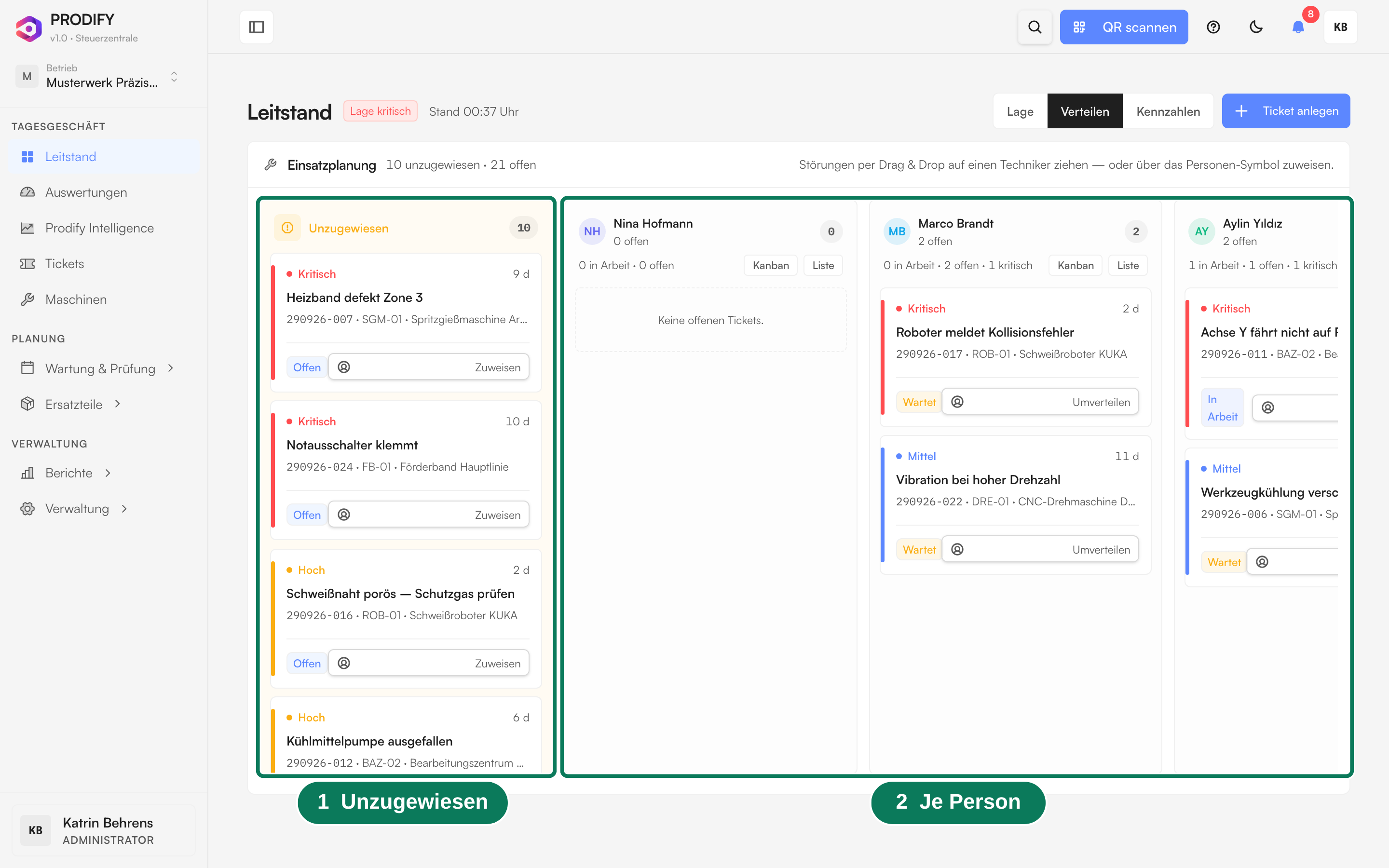Viewport: 1389px width, 868px height.
Task: Open the help question-mark icon
Action: (1213, 27)
